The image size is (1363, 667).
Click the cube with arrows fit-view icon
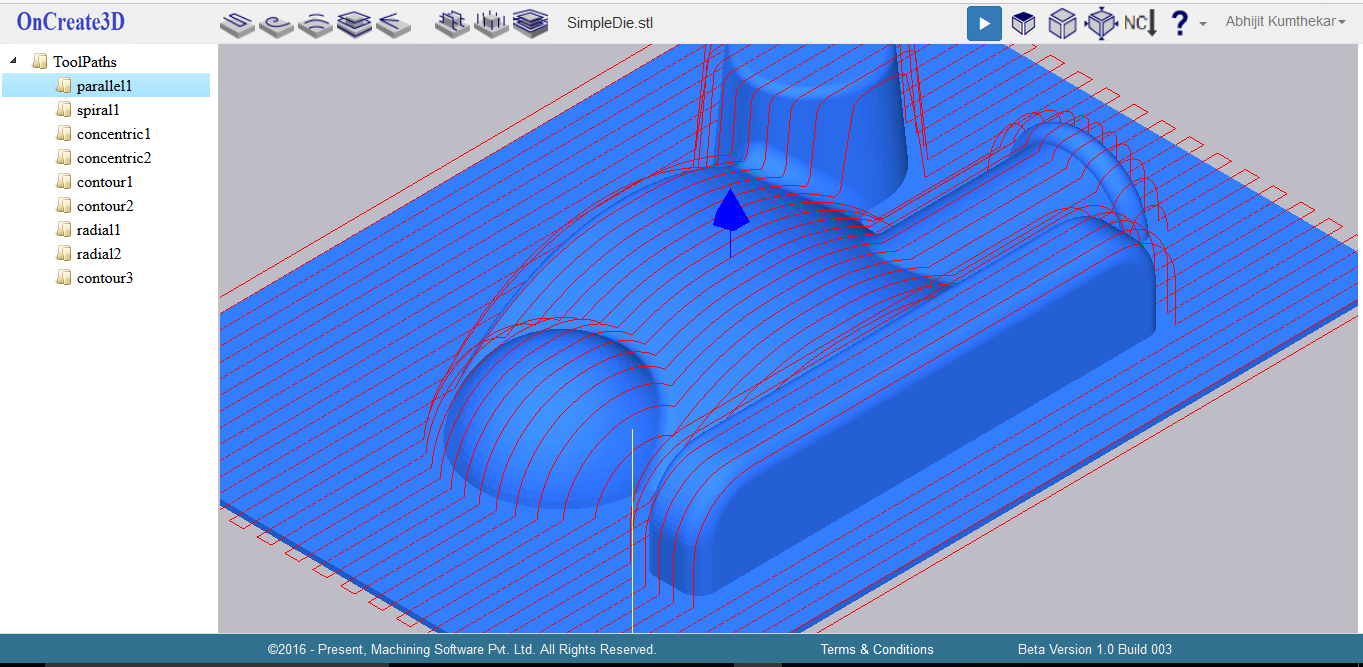point(1100,23)
